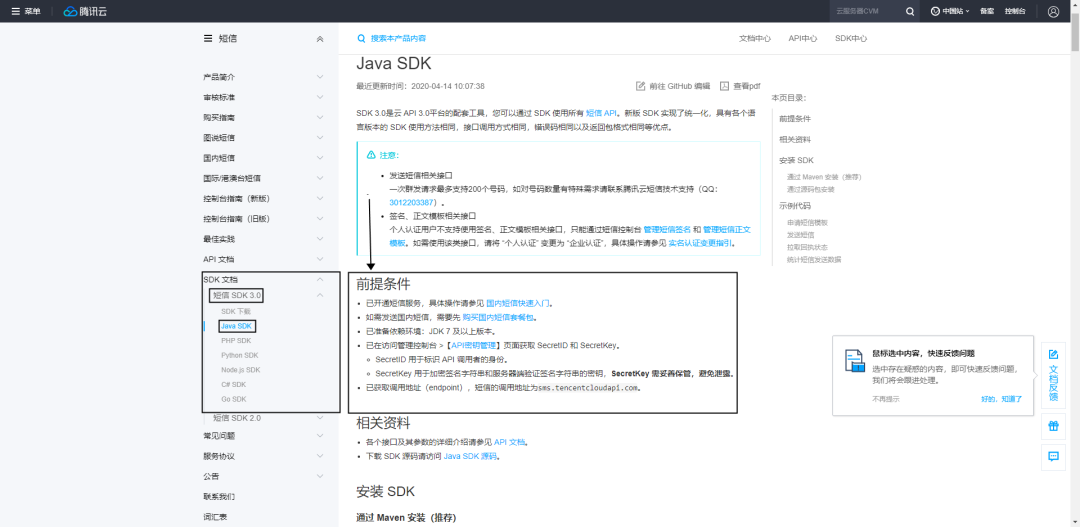The height and width of the screenshot is (527, 1080).
Task: Open 管理短信签名 link
Action: (x=667, y=229)
